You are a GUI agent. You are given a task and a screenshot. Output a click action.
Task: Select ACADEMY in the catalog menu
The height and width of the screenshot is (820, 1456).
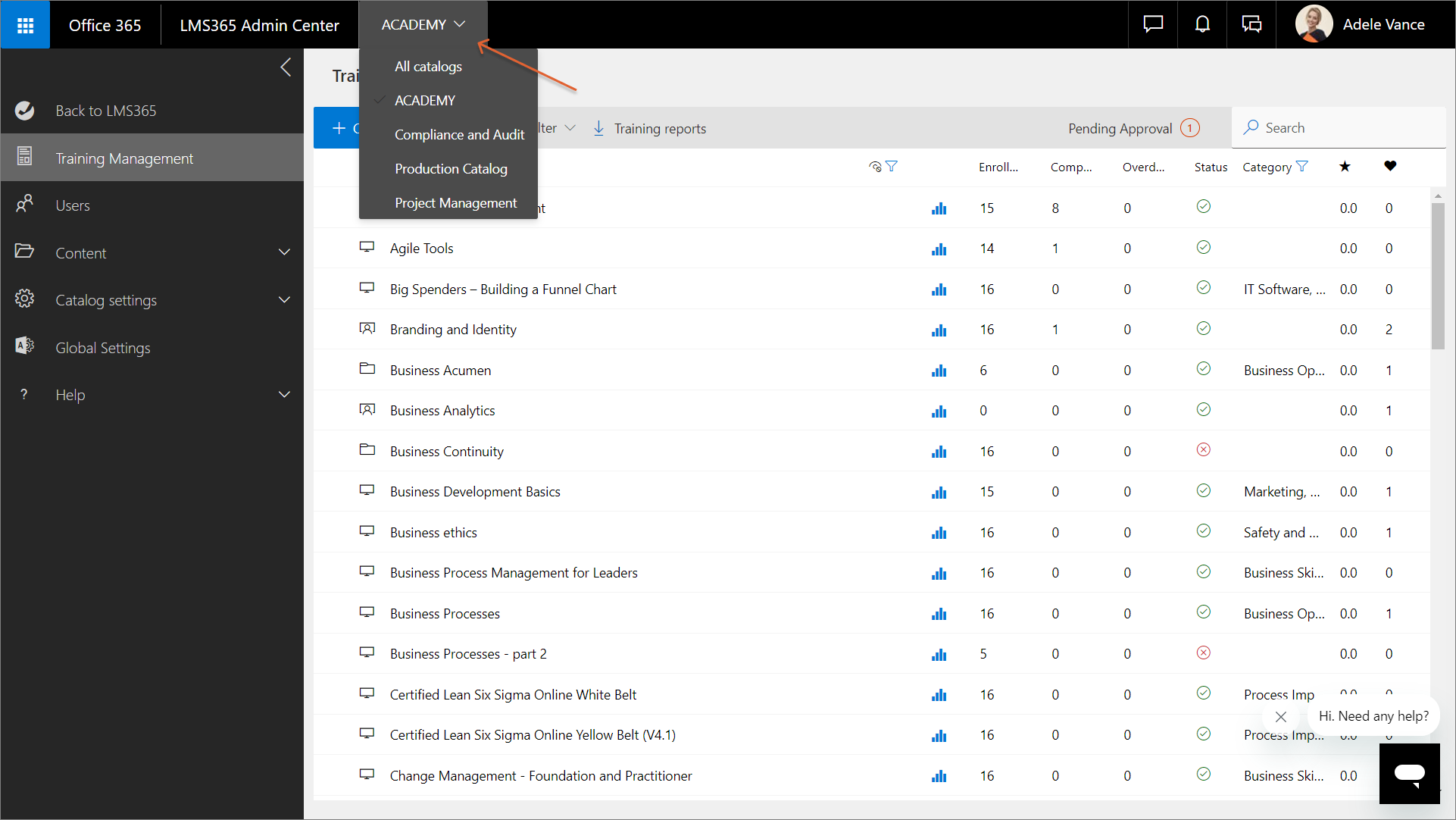[424, 101]
